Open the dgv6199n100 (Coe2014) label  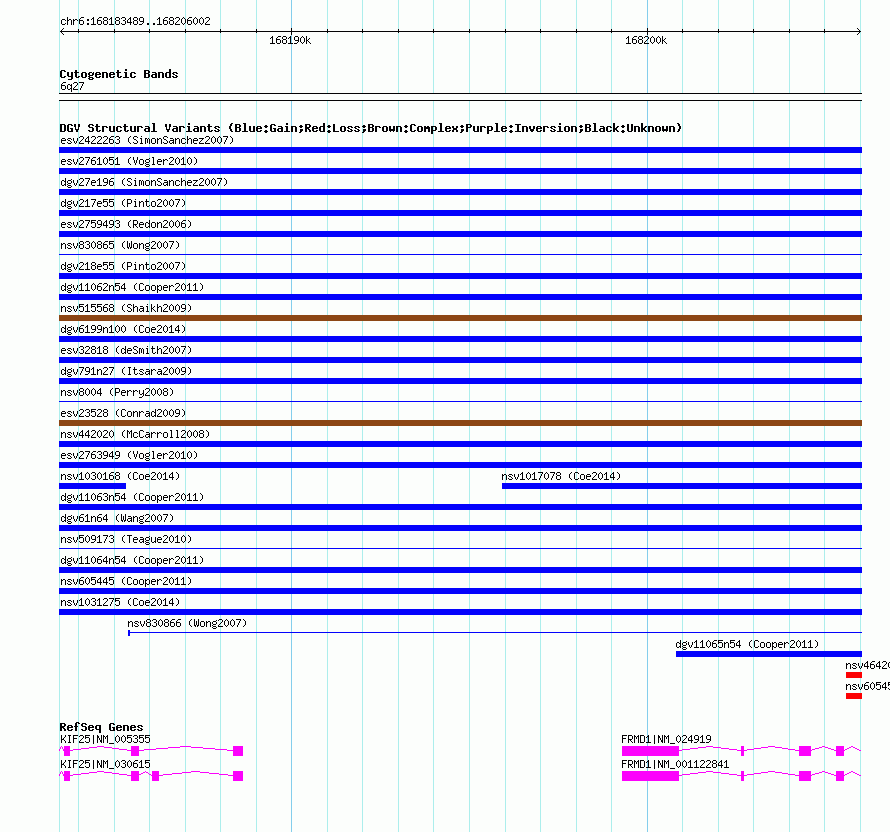123,329
